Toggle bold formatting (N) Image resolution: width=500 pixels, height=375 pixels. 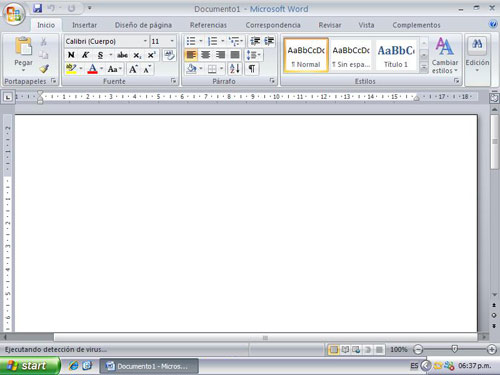[71, 55]
